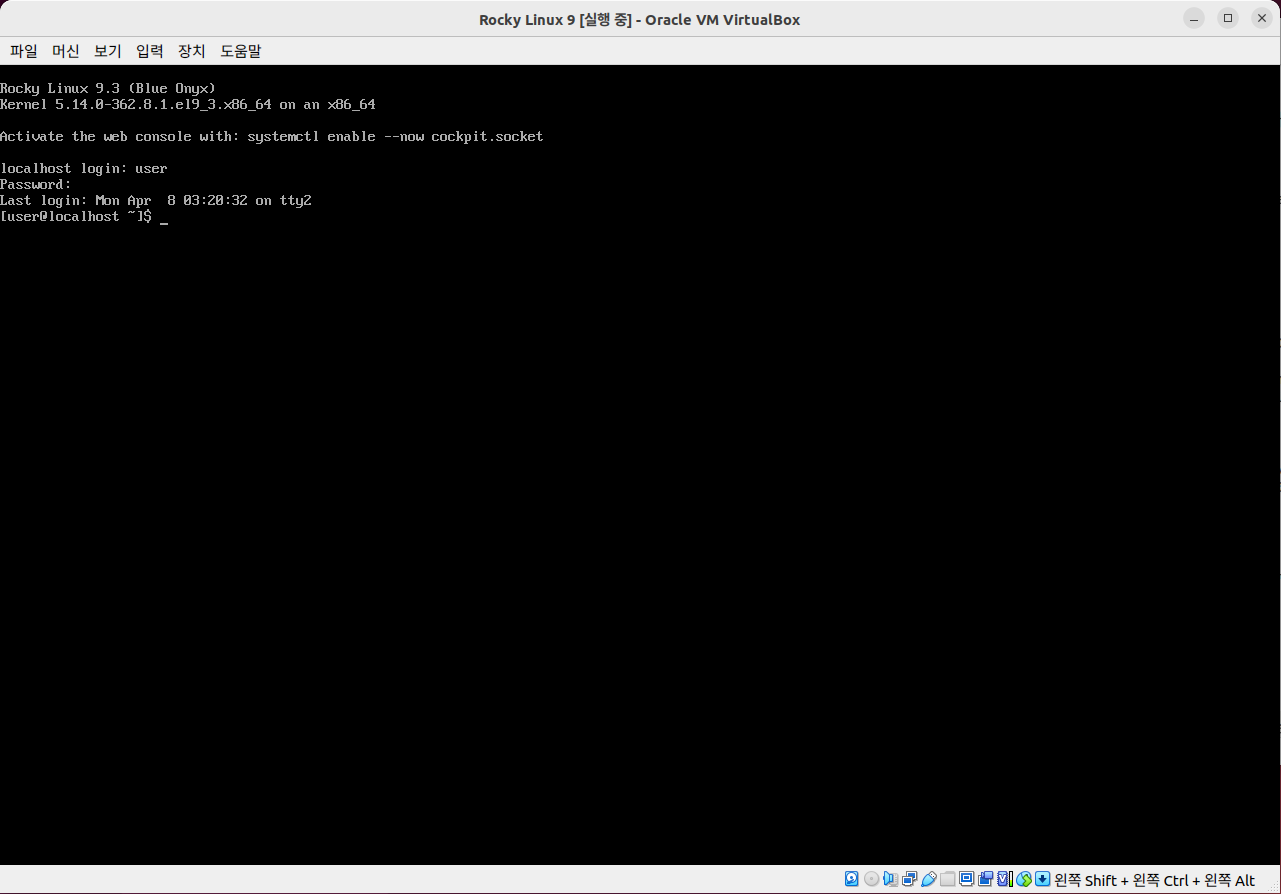Click the window title 'Rocky Linux 9 [실행 중]'
Screen dimensions: 1281x894
click(555, 20)
